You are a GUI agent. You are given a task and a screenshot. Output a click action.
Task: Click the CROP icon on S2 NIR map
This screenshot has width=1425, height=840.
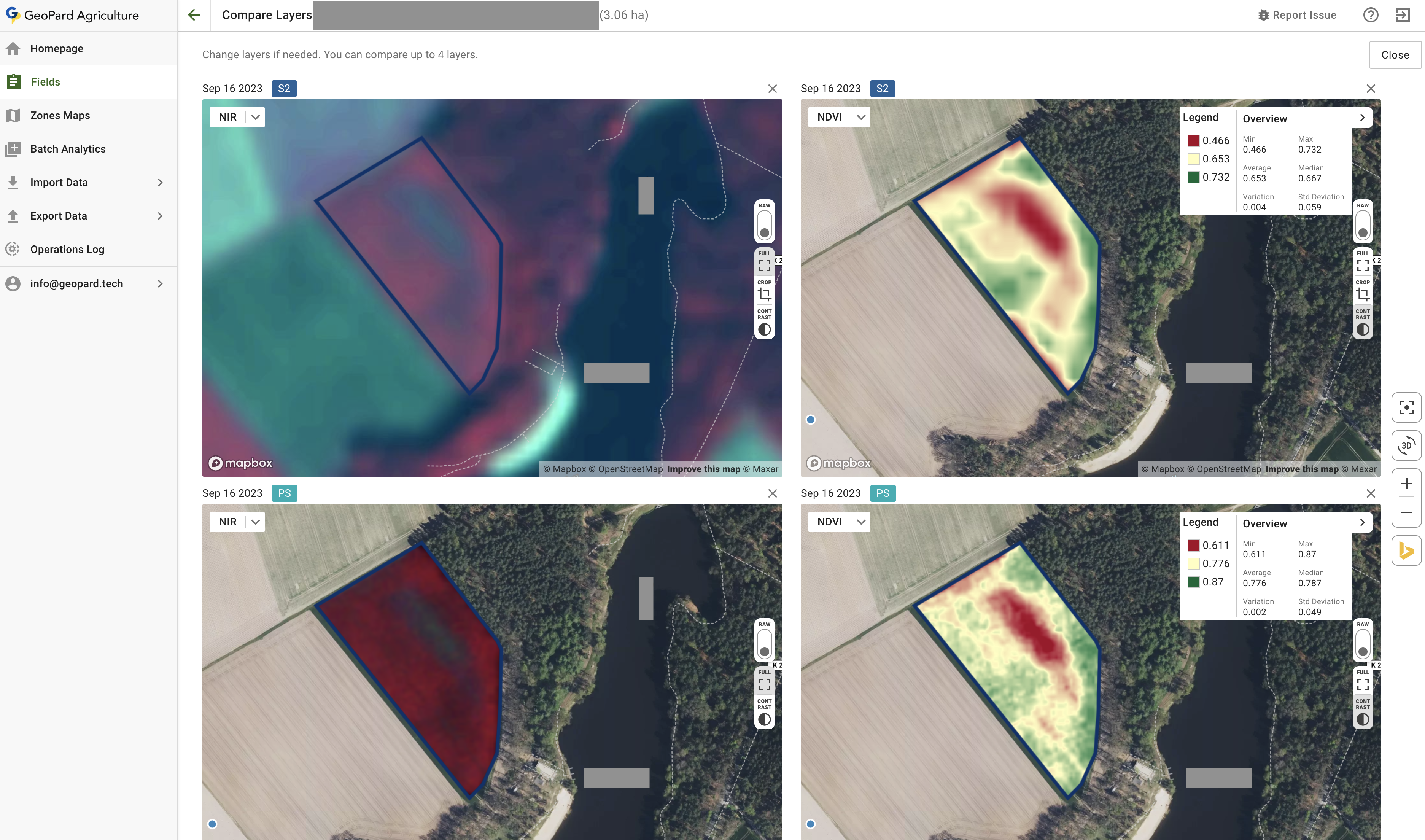tap(764, 294)
